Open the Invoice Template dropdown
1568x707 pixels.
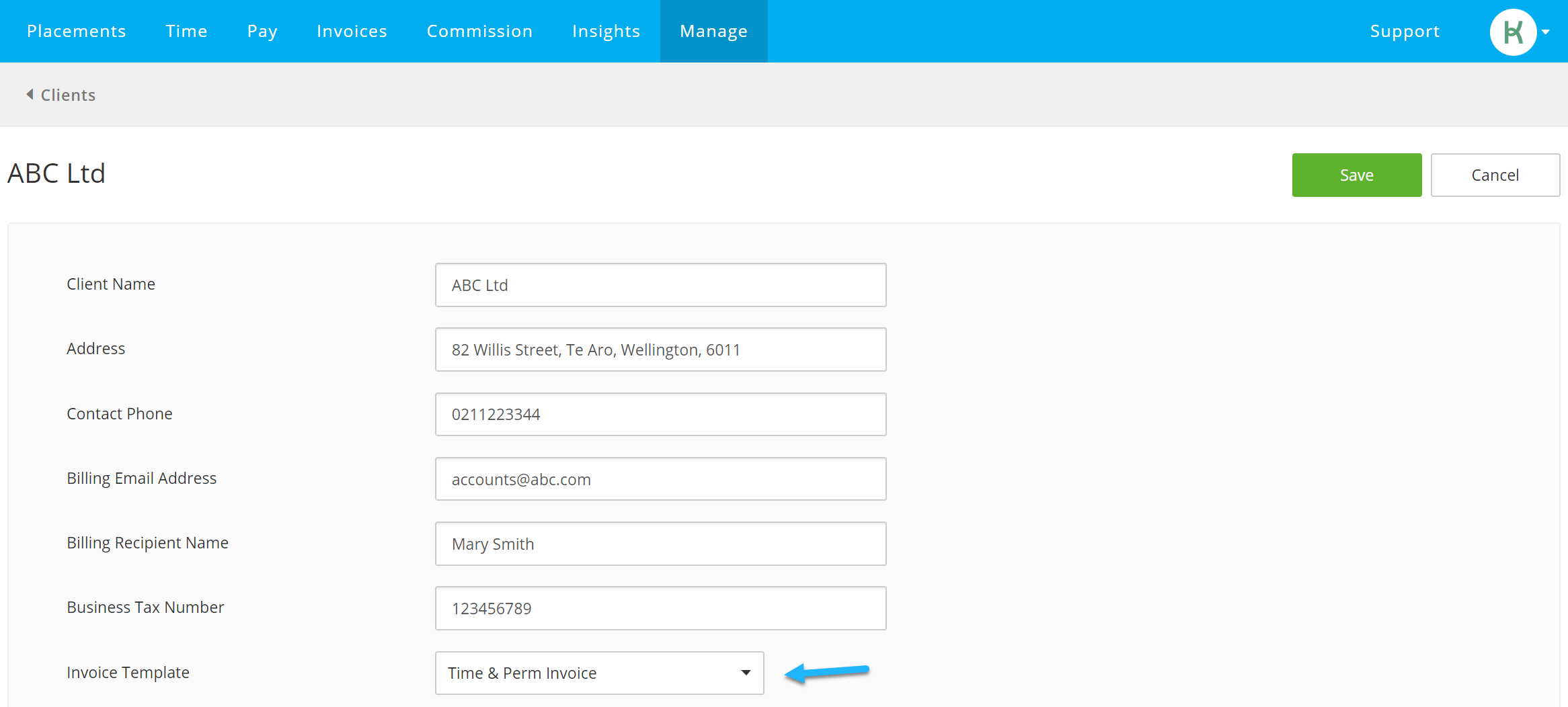click(x=599, y=673)
